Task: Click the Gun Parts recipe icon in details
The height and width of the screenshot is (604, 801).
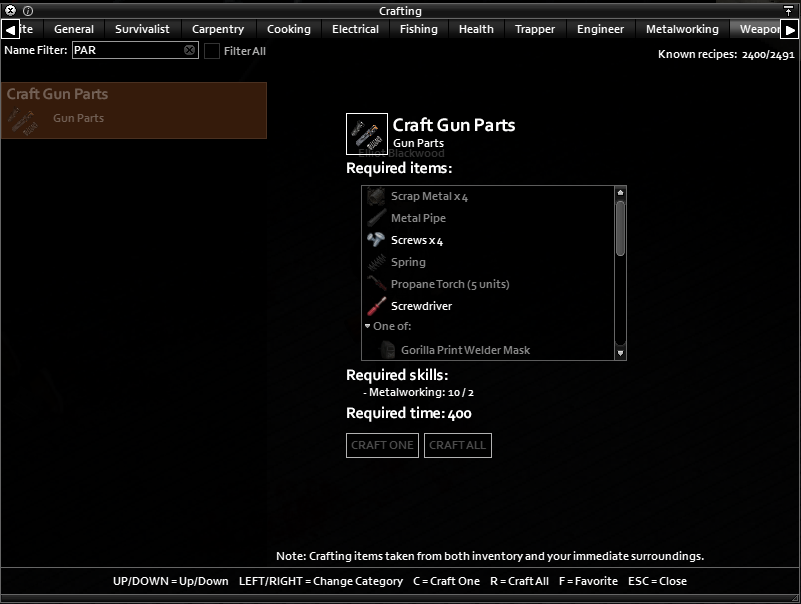Action: click(367, 134)
